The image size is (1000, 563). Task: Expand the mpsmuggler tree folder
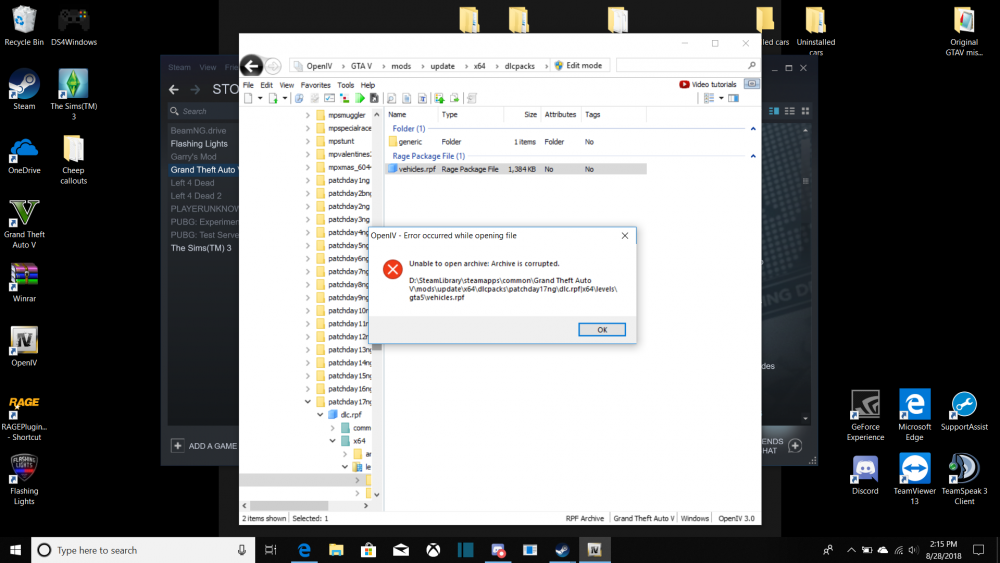[307, 115]
